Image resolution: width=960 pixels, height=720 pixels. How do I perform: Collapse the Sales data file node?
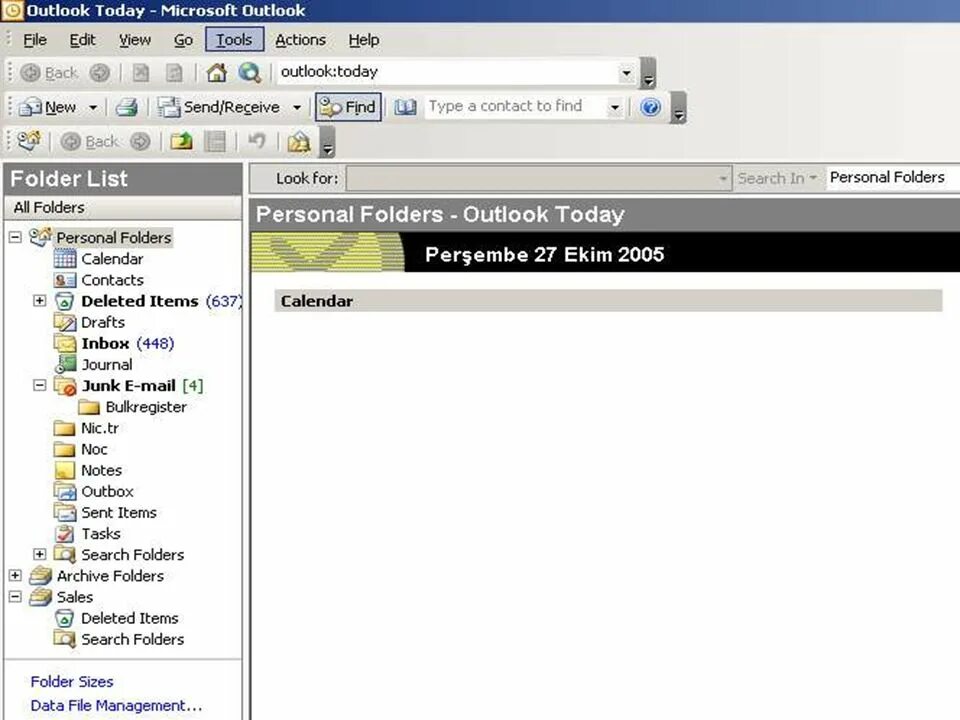click(15, 597)
